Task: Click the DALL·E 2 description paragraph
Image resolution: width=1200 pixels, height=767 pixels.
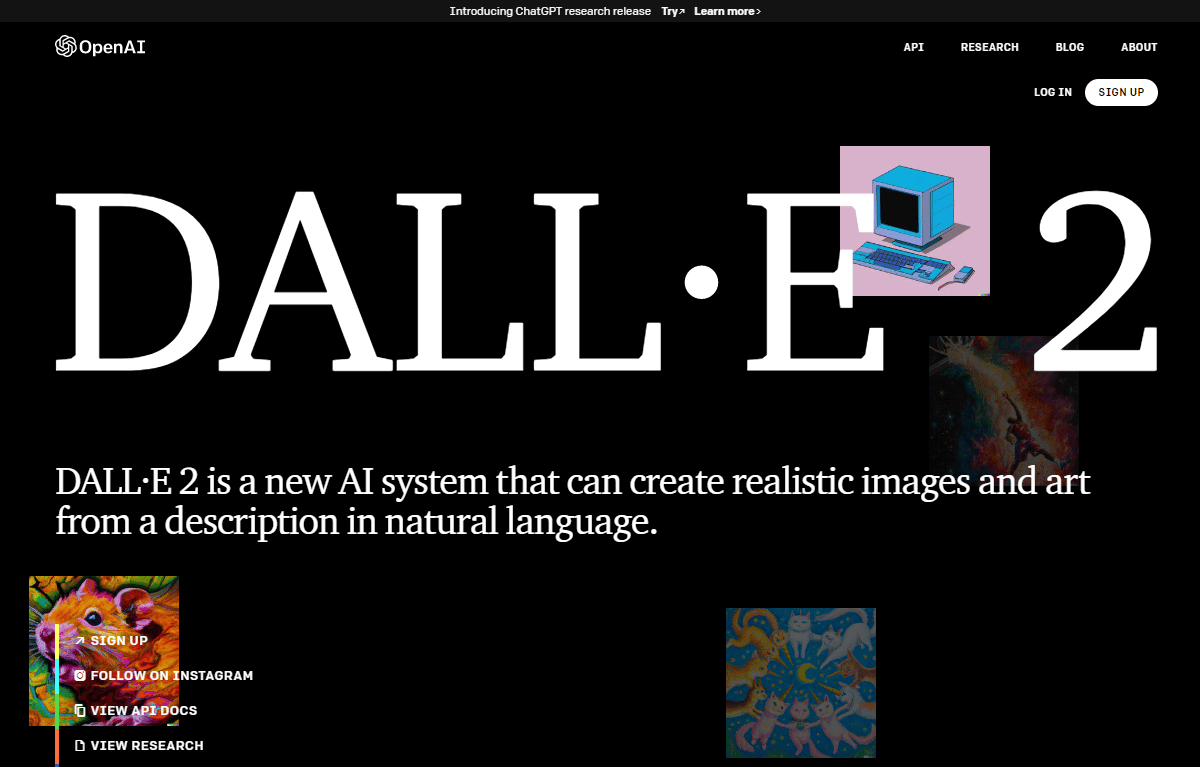Action: pyautogui.click(x=573, y=502)
